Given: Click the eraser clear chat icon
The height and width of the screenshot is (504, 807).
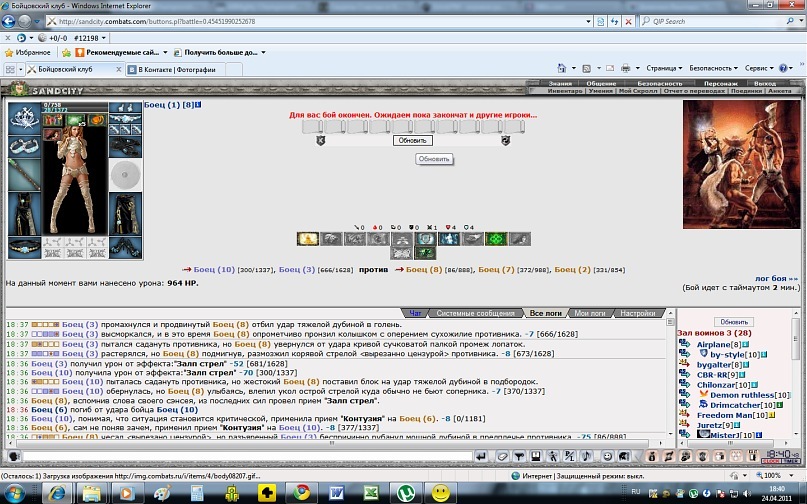Looking at the screenshot, I should click(502, 456).
